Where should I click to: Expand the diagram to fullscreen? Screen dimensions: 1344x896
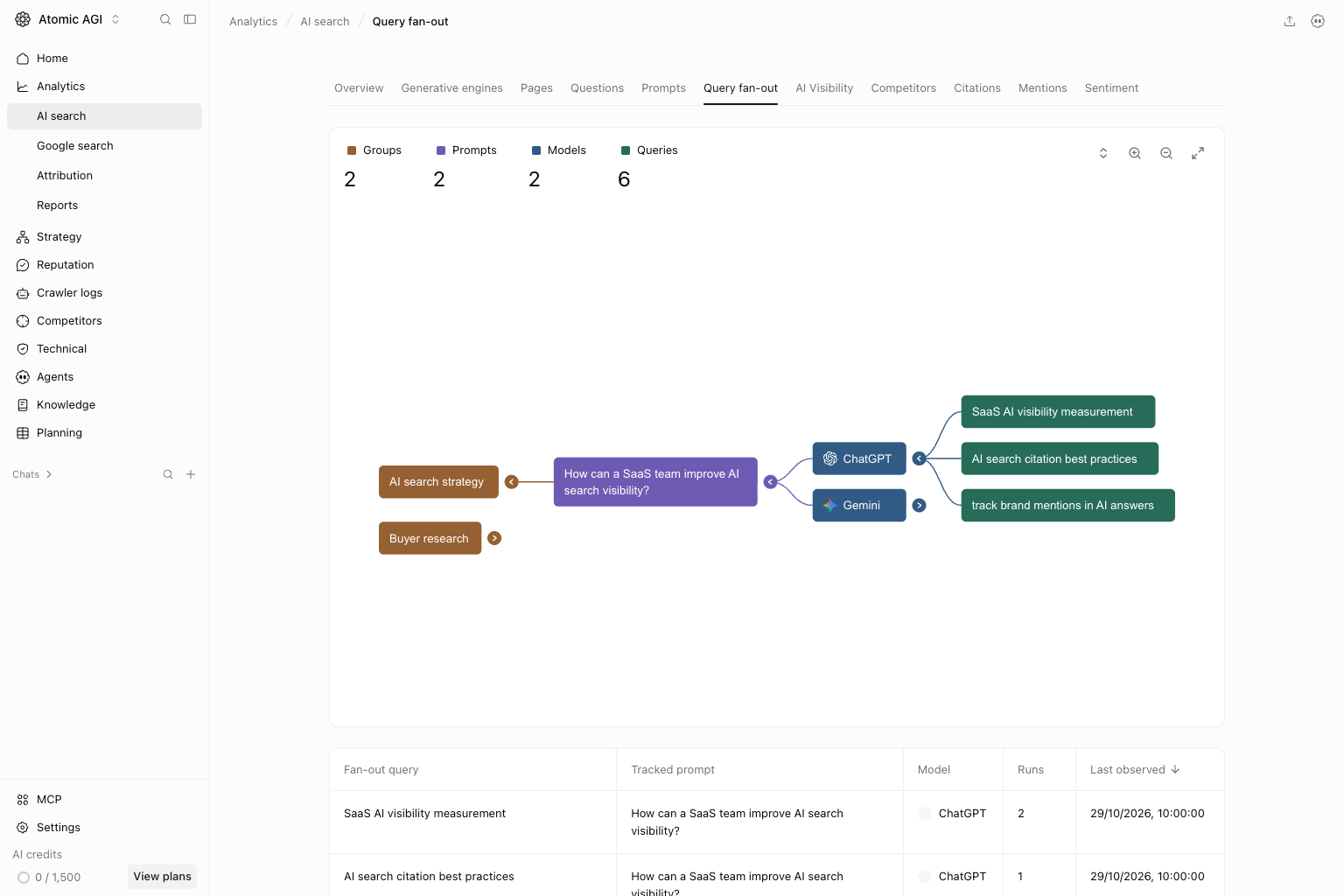click(1198, 153)
